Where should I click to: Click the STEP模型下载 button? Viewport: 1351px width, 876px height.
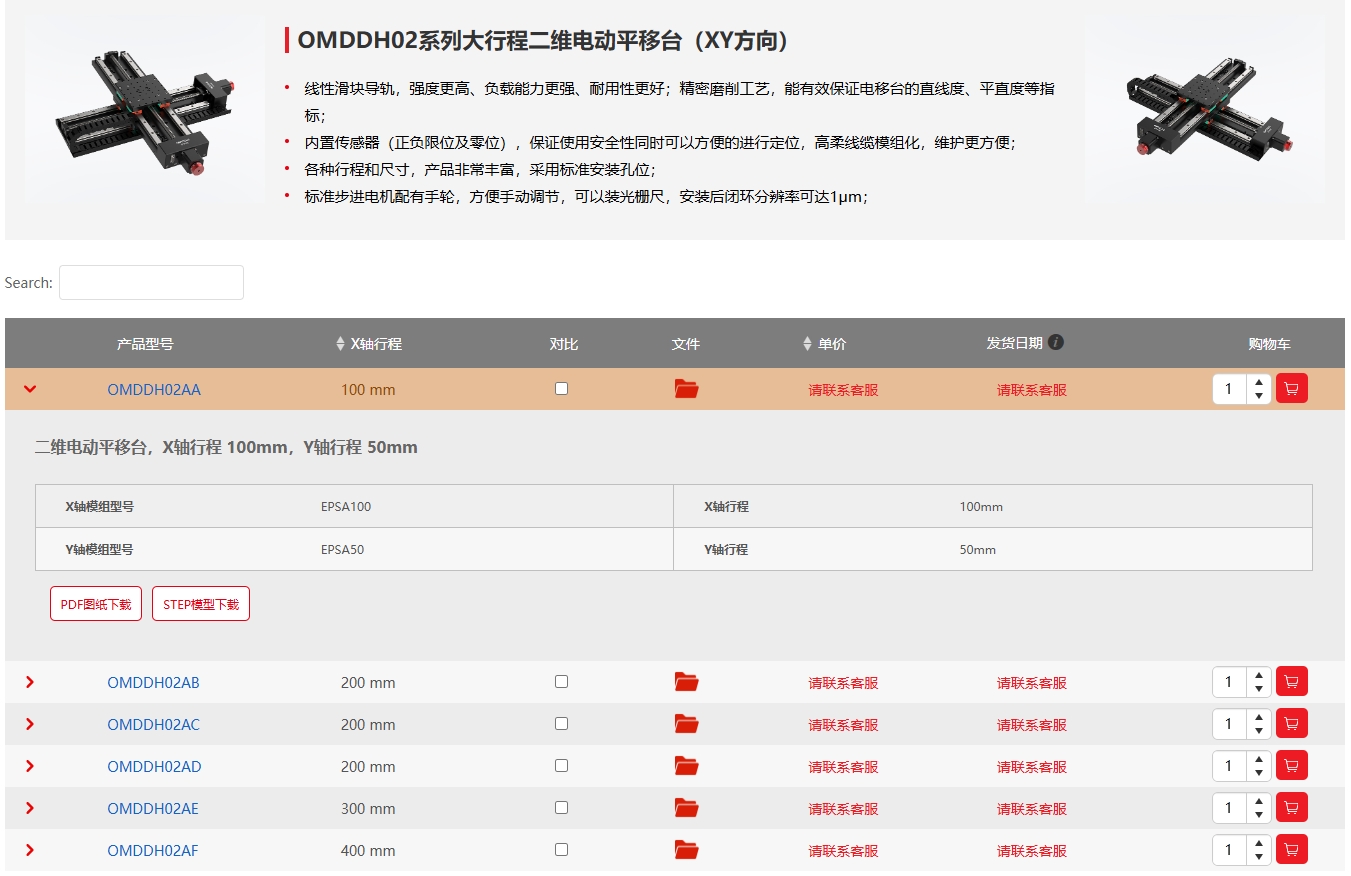coord(201,604)
